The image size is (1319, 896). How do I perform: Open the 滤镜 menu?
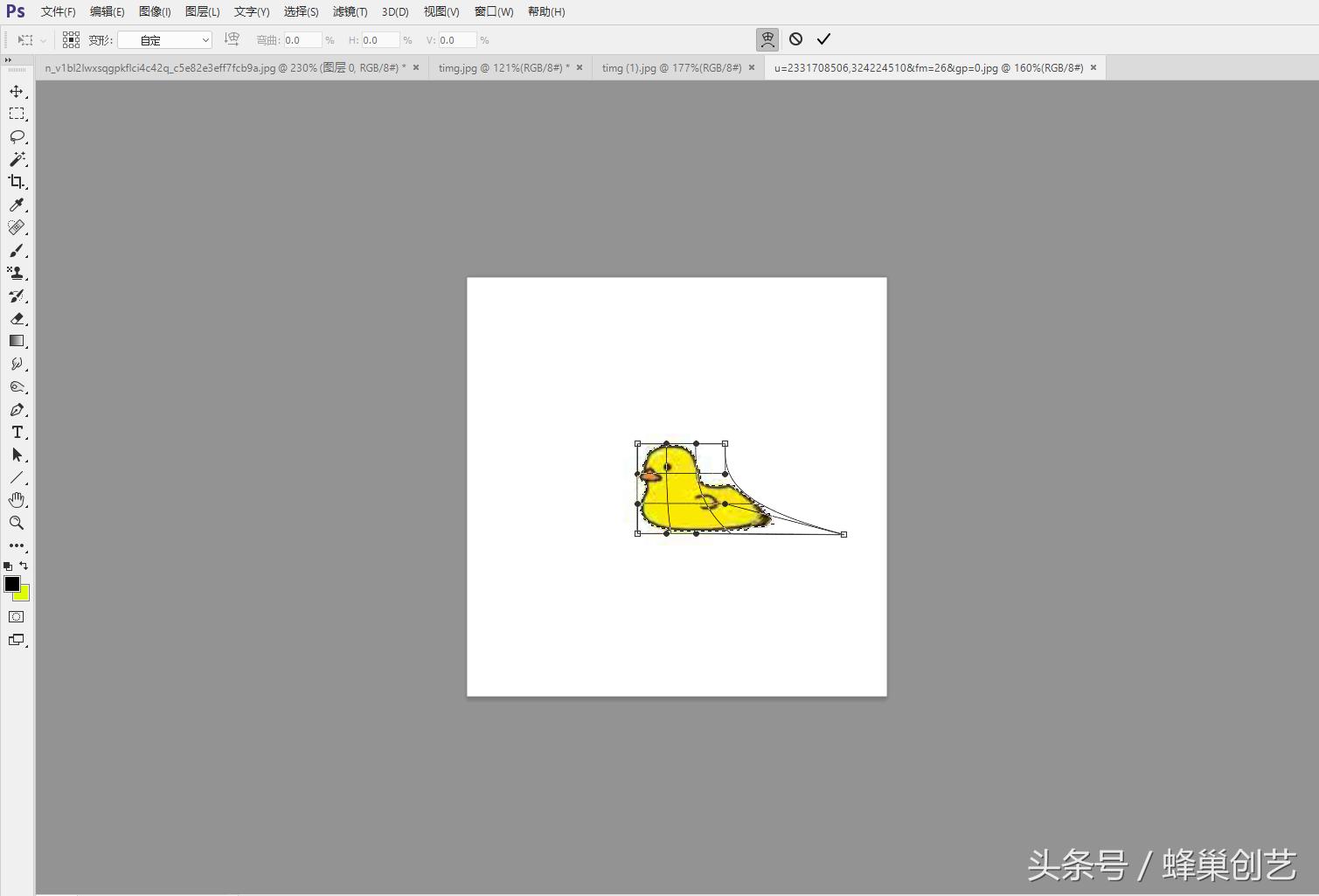coord(349,11)
